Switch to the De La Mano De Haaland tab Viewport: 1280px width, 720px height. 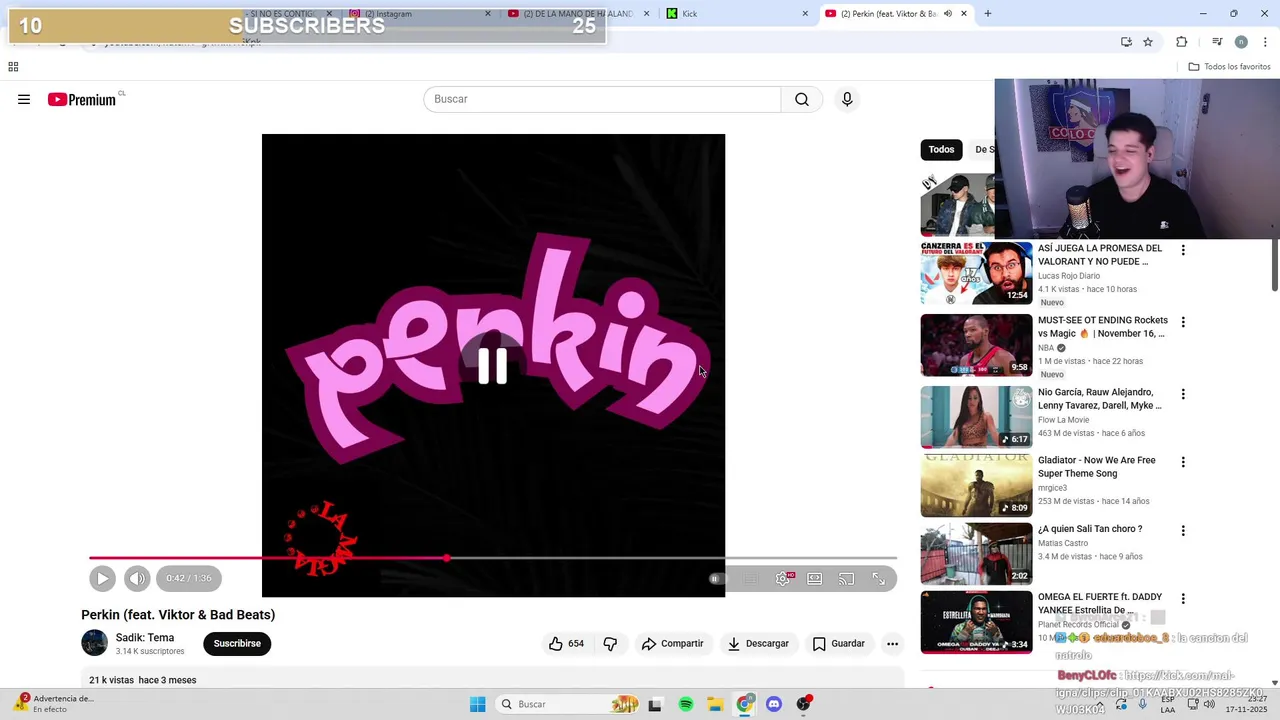pyautogui.click(x=578, y=14)
